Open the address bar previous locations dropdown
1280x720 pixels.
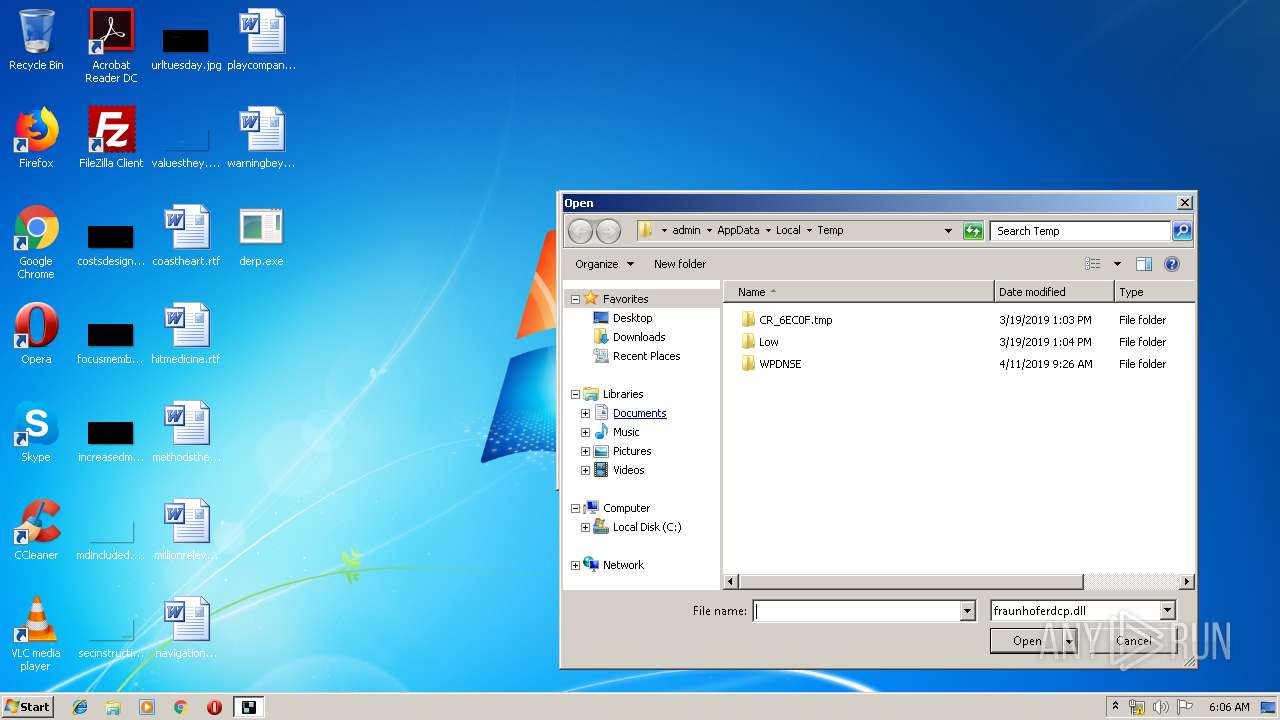click(x=948, y=231)
